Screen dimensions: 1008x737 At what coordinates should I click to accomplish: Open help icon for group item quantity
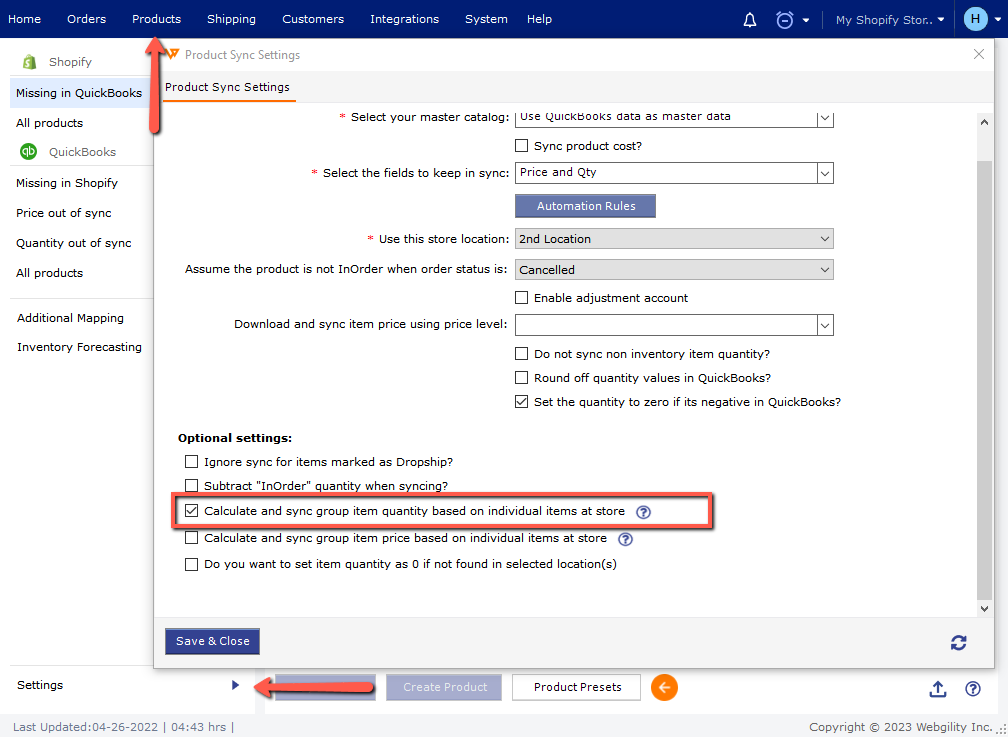(643, 512)
